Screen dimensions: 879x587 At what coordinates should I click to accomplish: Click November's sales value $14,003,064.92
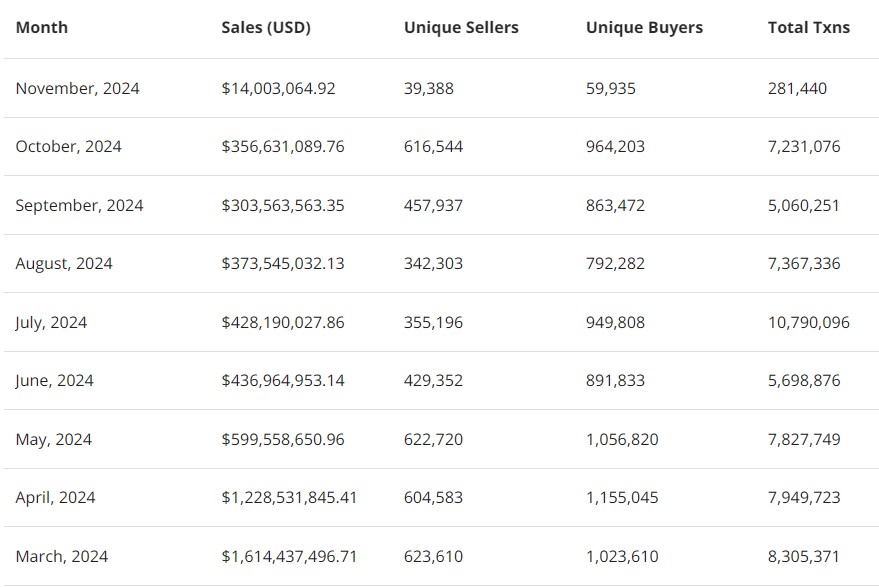coord(278,88)
